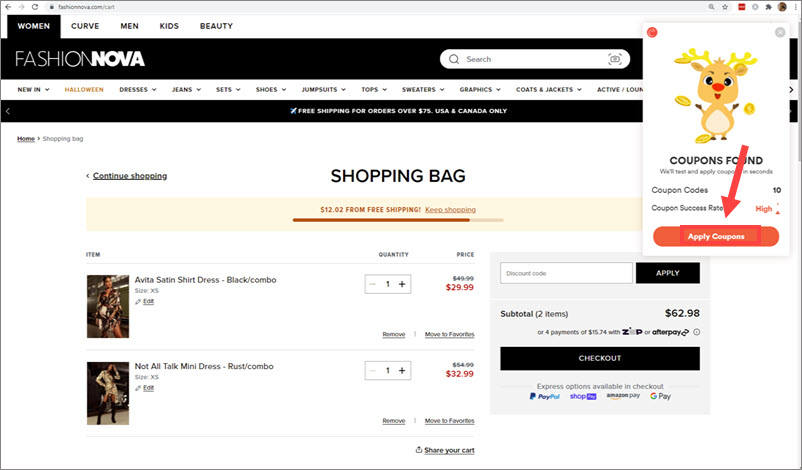Expand the Dresses dropdown
The height and width of the screenshot is (470, 802).
(x=138, y=89)
